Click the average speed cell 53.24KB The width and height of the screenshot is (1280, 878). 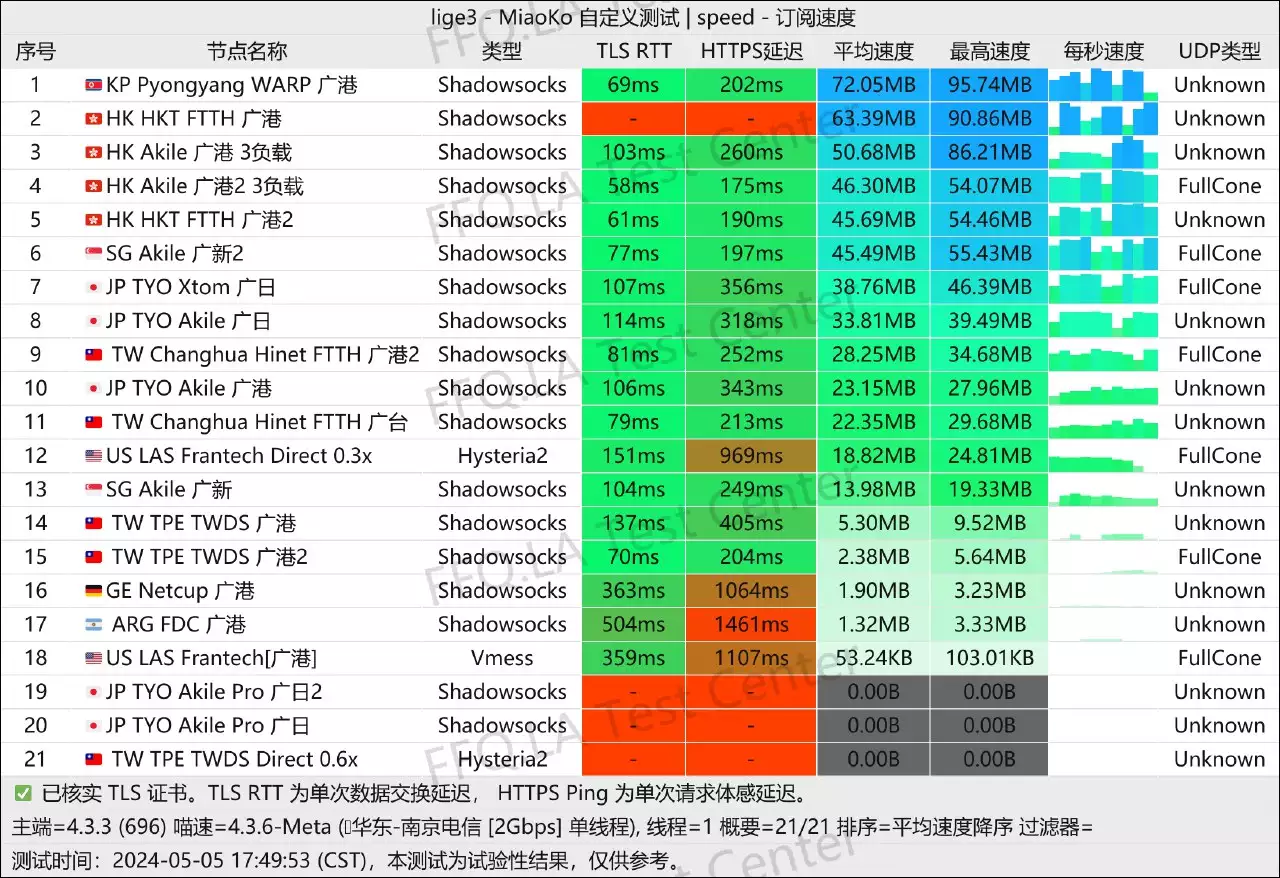coord(873,659)
